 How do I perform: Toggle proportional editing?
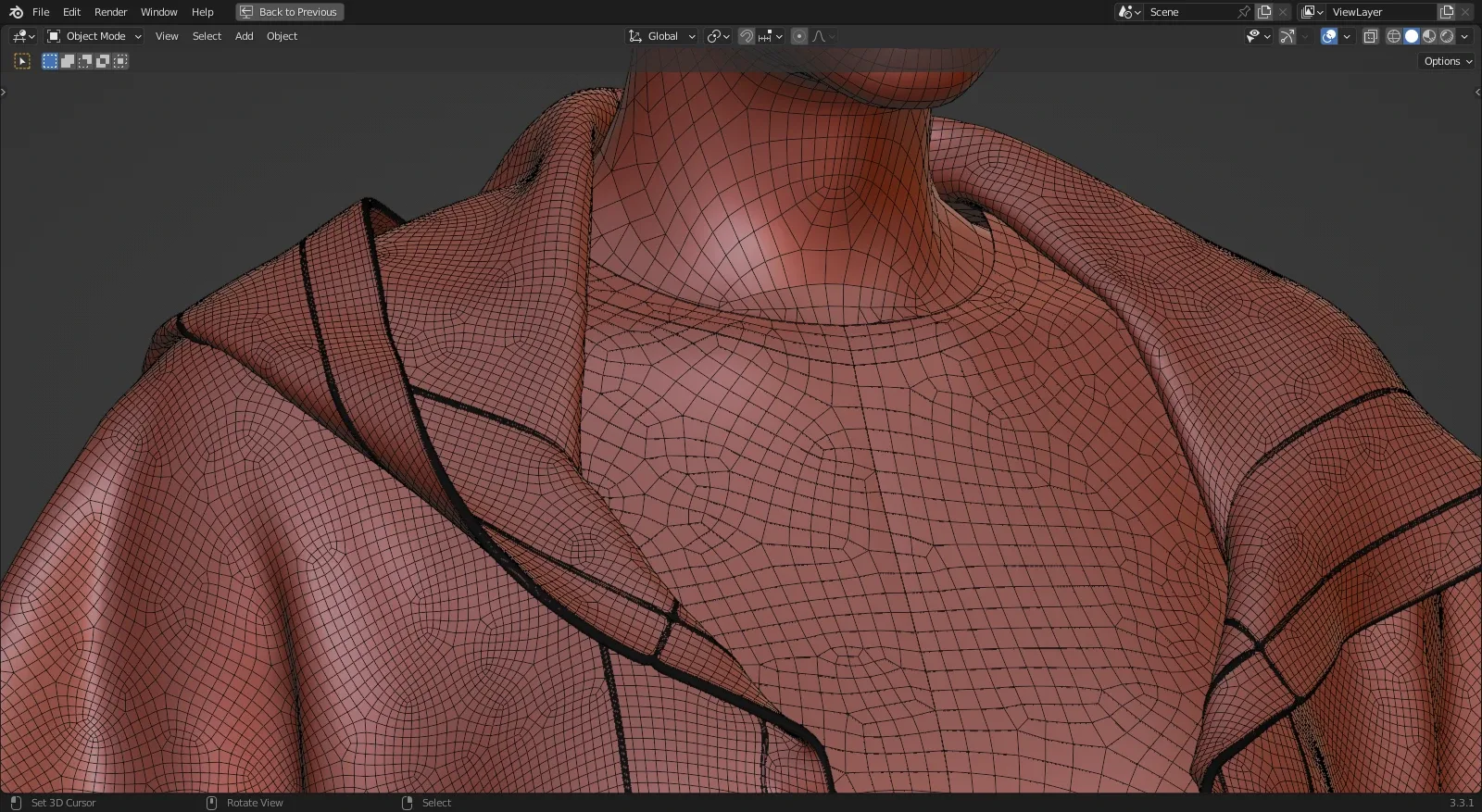(799, 36)
